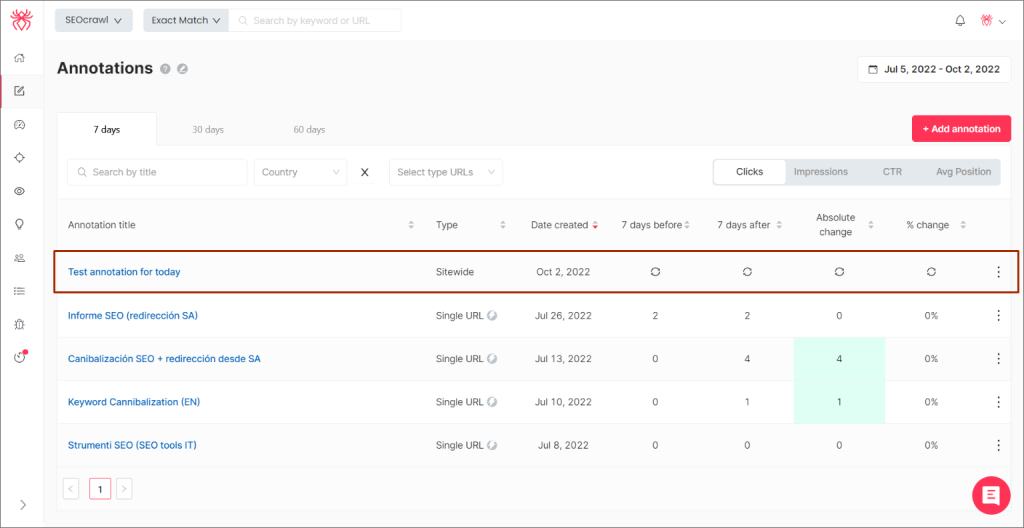Click the Add annotation button

tap(961, 129)
